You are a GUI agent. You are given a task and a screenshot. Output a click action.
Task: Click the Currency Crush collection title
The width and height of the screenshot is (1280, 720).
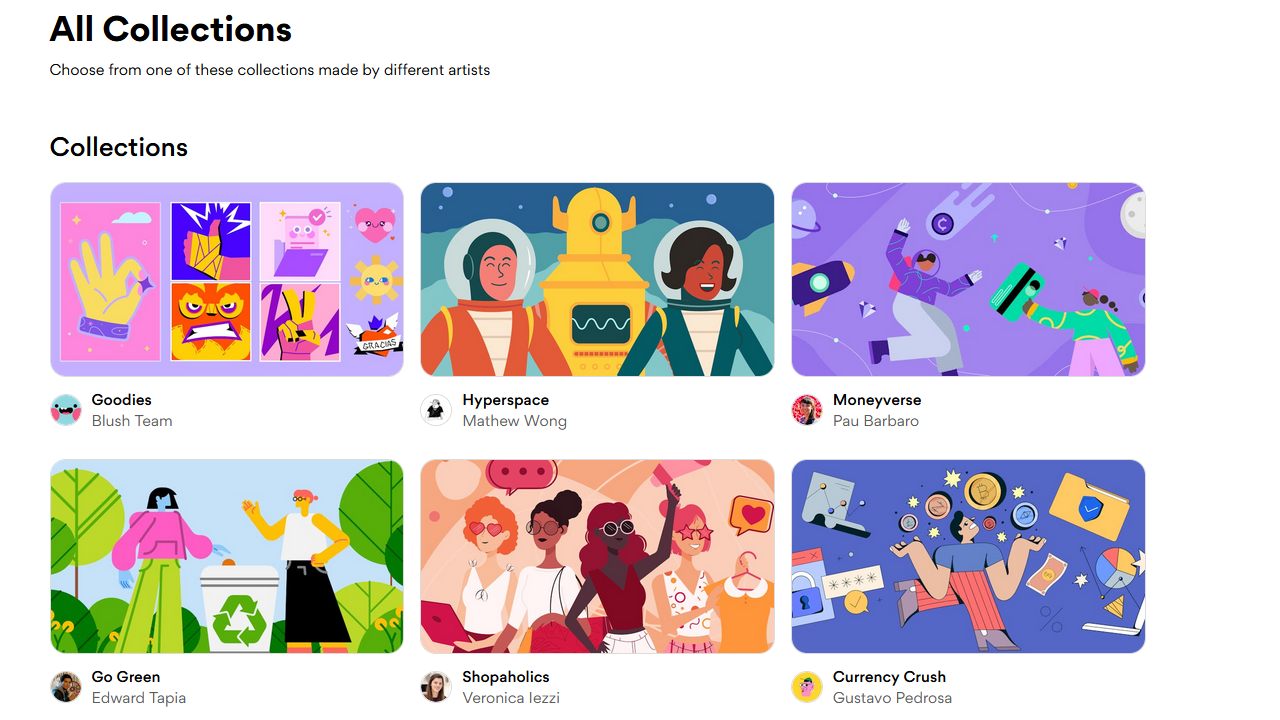coord(889,677)
